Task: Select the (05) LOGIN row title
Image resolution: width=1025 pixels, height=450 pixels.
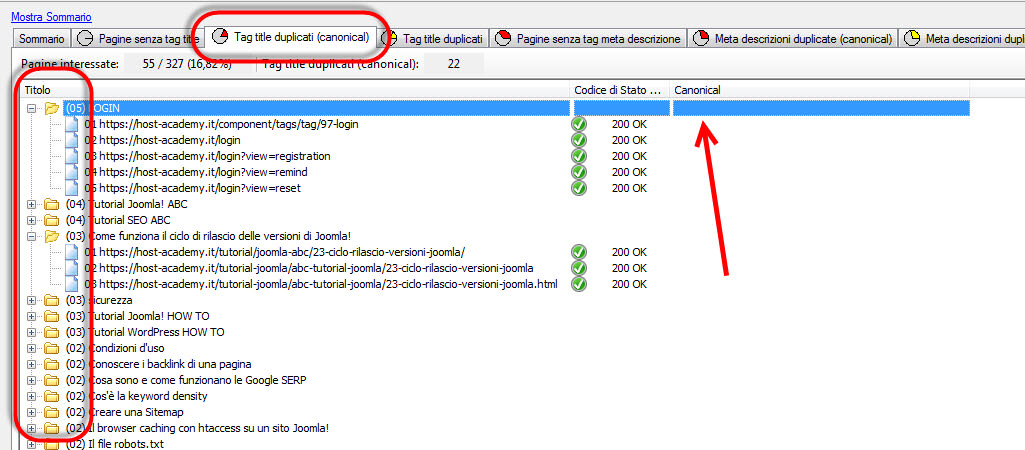Action: [93, 109]
